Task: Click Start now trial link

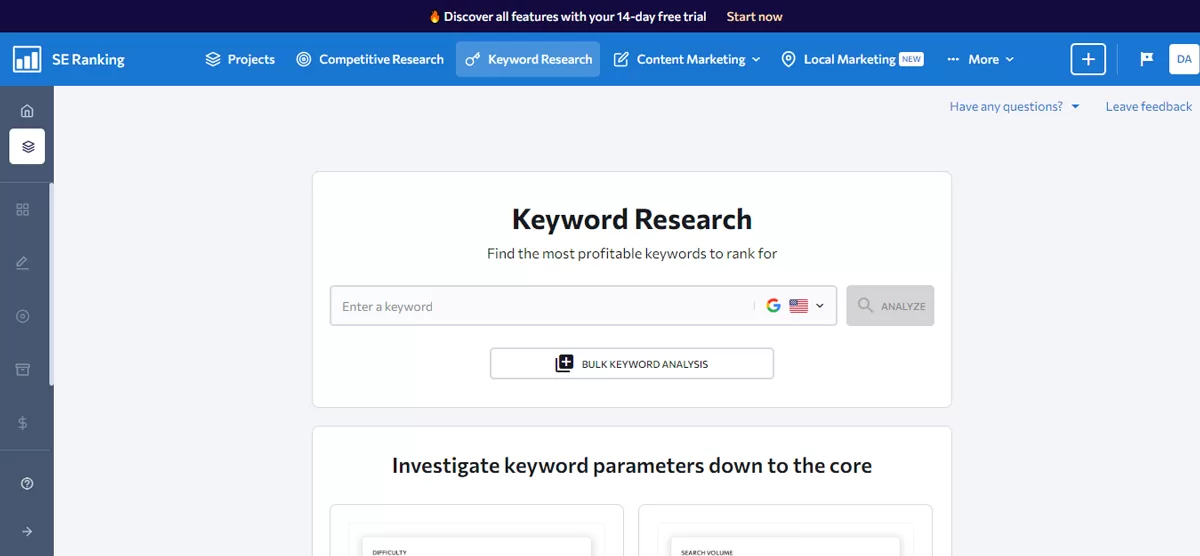Action: 754,16
